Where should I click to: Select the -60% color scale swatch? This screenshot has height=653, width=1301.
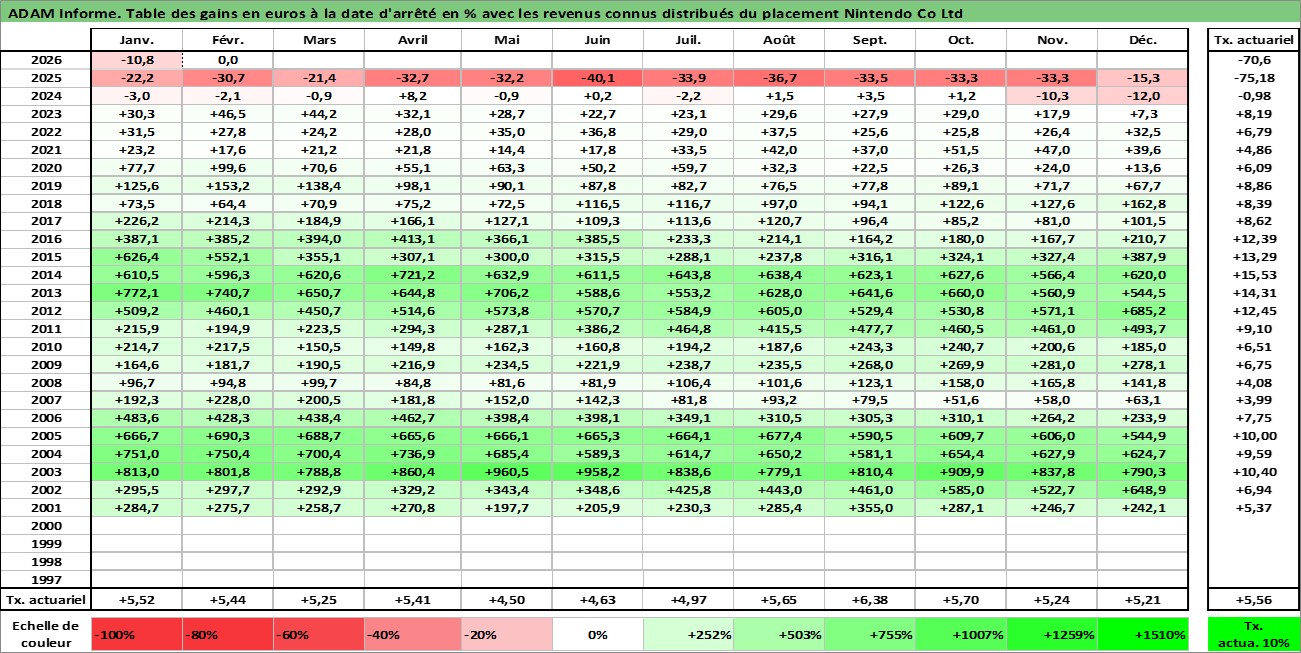[x=318, y=634]
